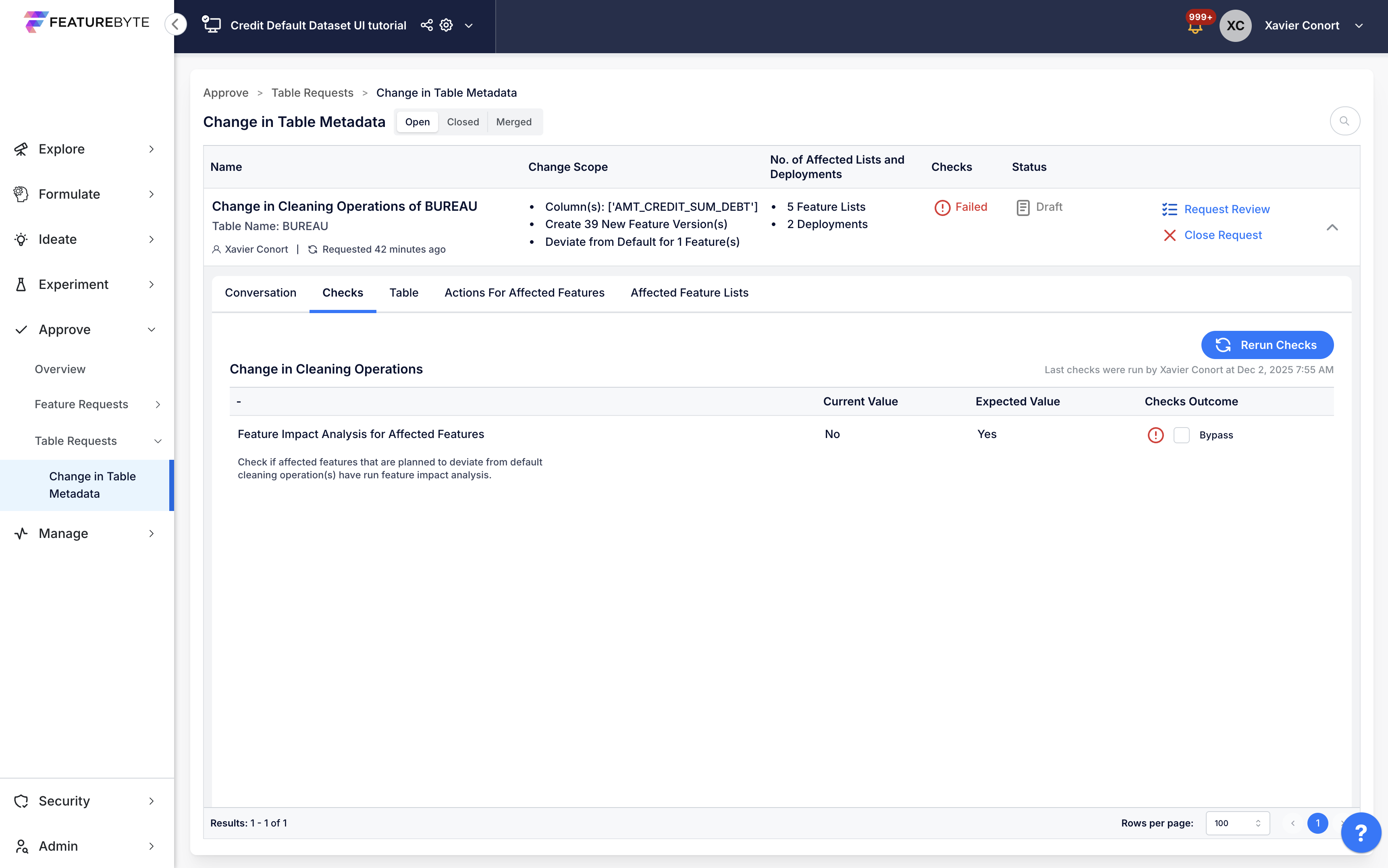Click the XC user avatar
This screenshot has width=1388, height=868.
[x=1235, y=26]
